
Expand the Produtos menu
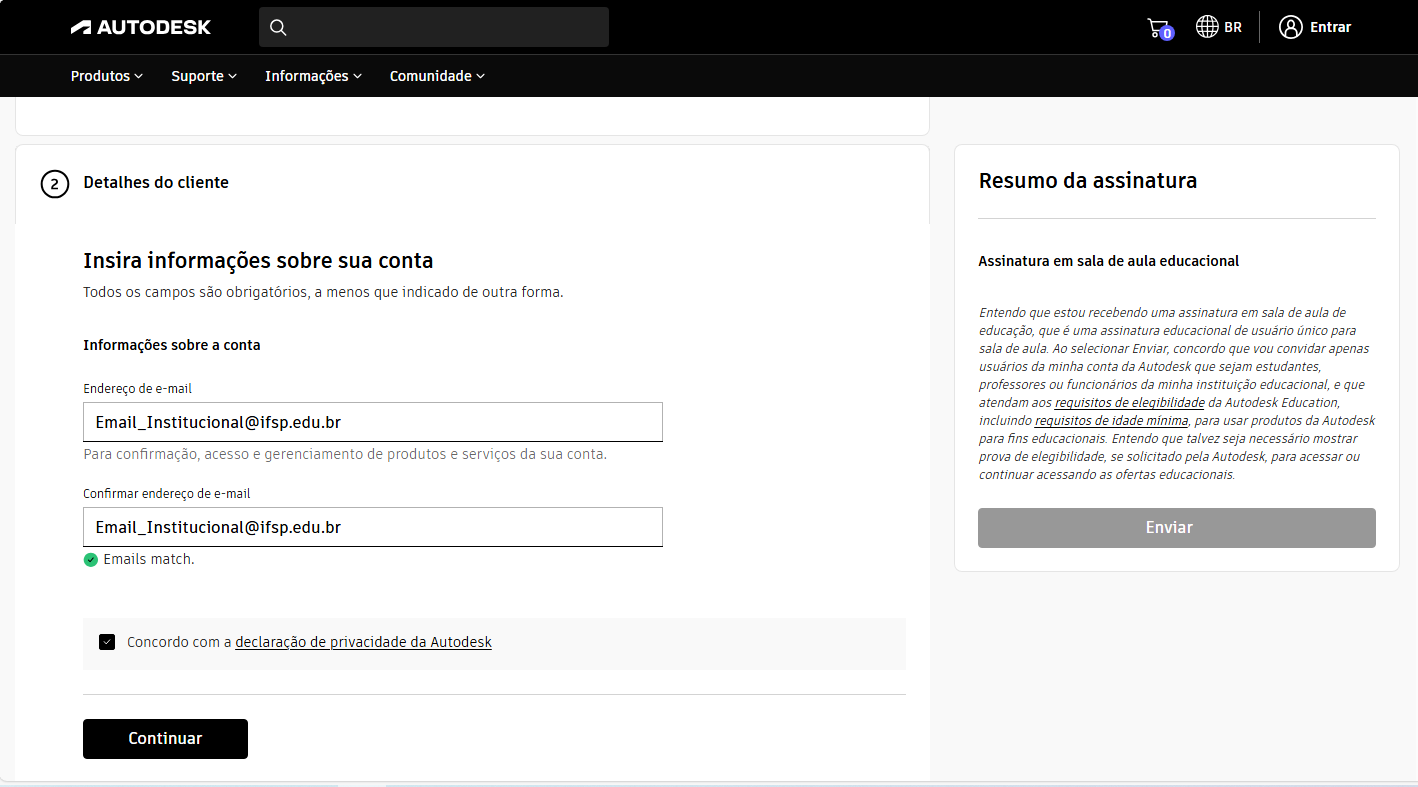[107, 76]
